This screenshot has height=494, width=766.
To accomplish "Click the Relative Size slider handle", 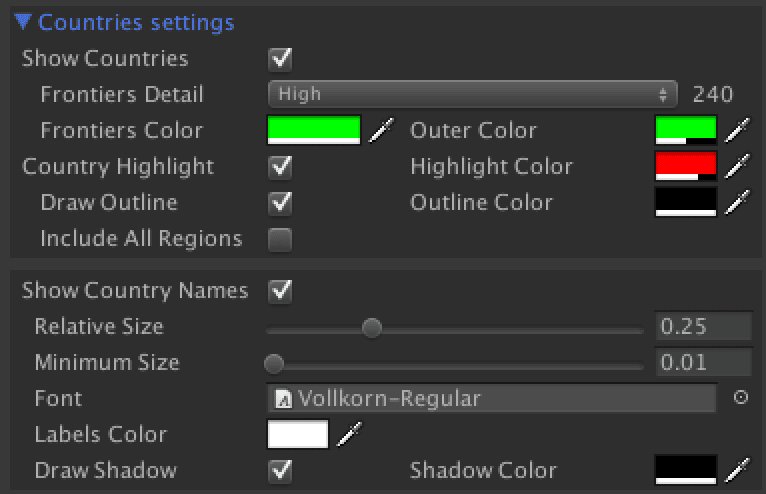I will (372, 327).
